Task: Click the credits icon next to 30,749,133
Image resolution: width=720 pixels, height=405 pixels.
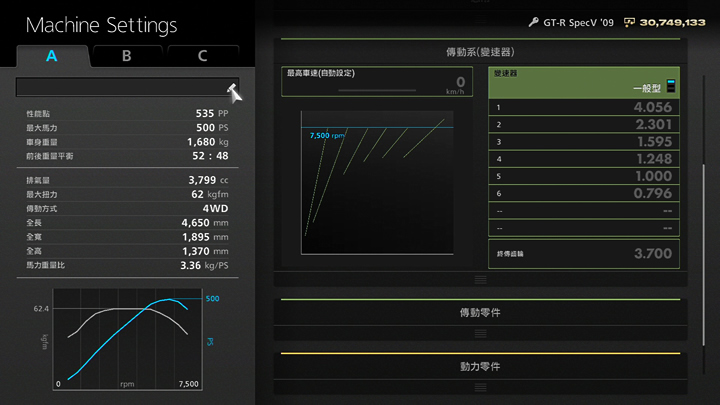Action: [629, 21]
